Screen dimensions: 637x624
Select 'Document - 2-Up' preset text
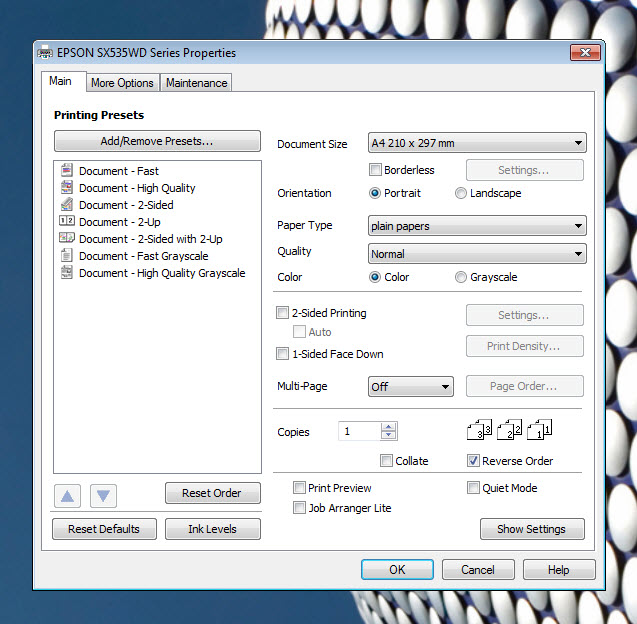tap(120, 222)
